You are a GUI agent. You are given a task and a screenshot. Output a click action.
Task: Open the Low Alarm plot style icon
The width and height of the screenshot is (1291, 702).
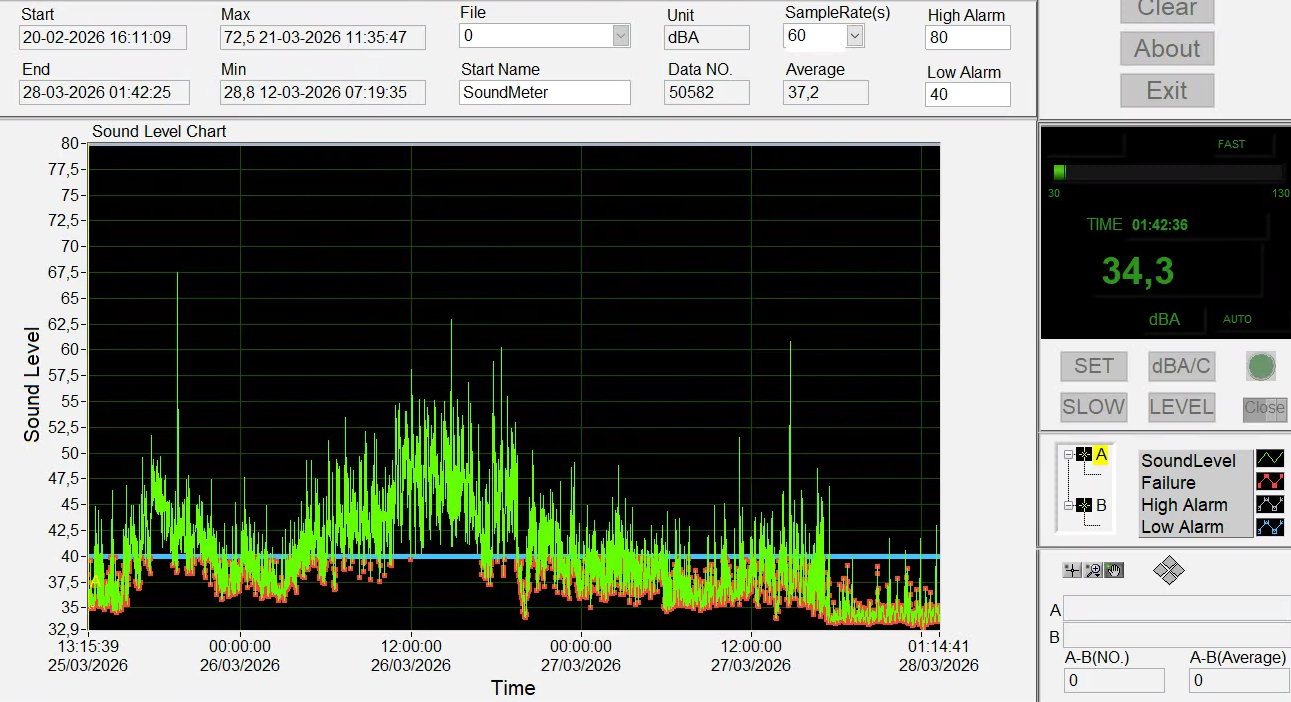click(1269, 526)
